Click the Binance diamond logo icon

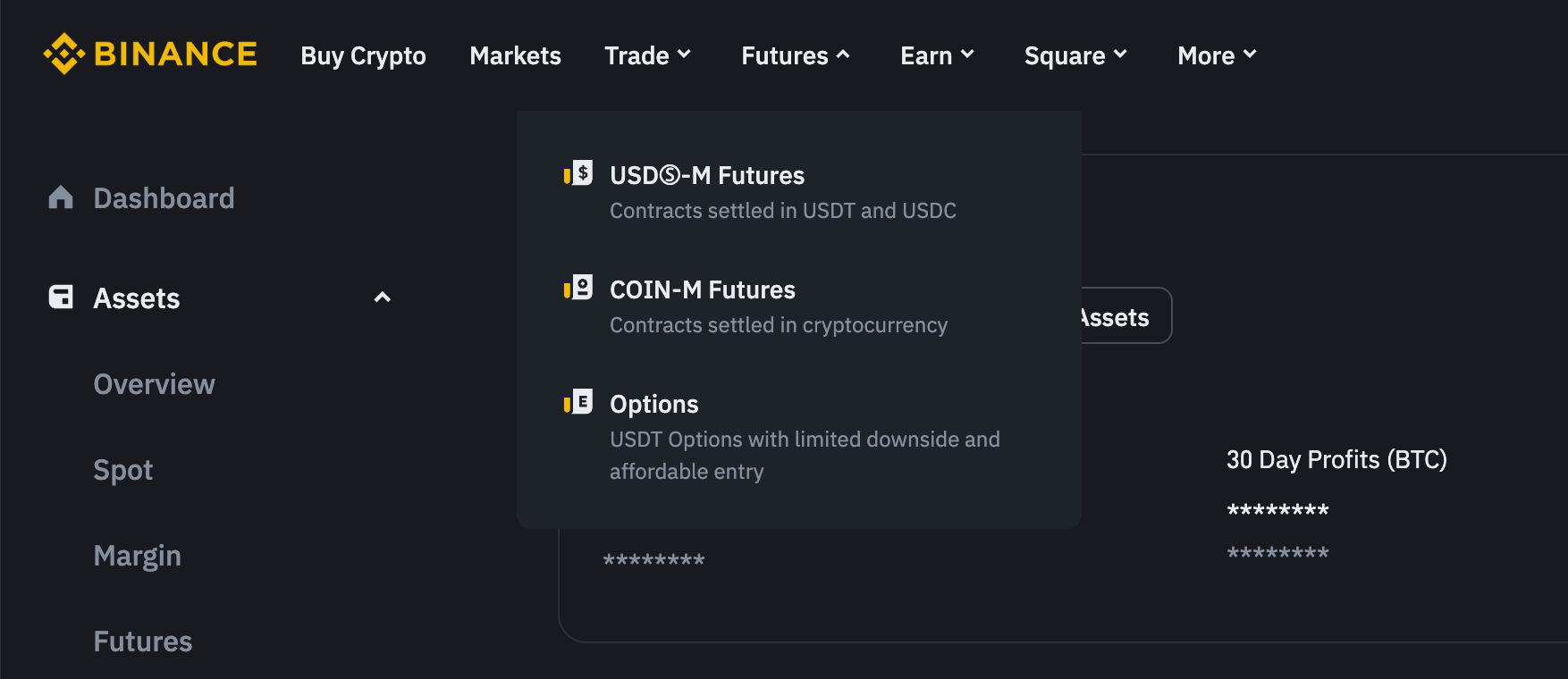[x=63, y=54]
